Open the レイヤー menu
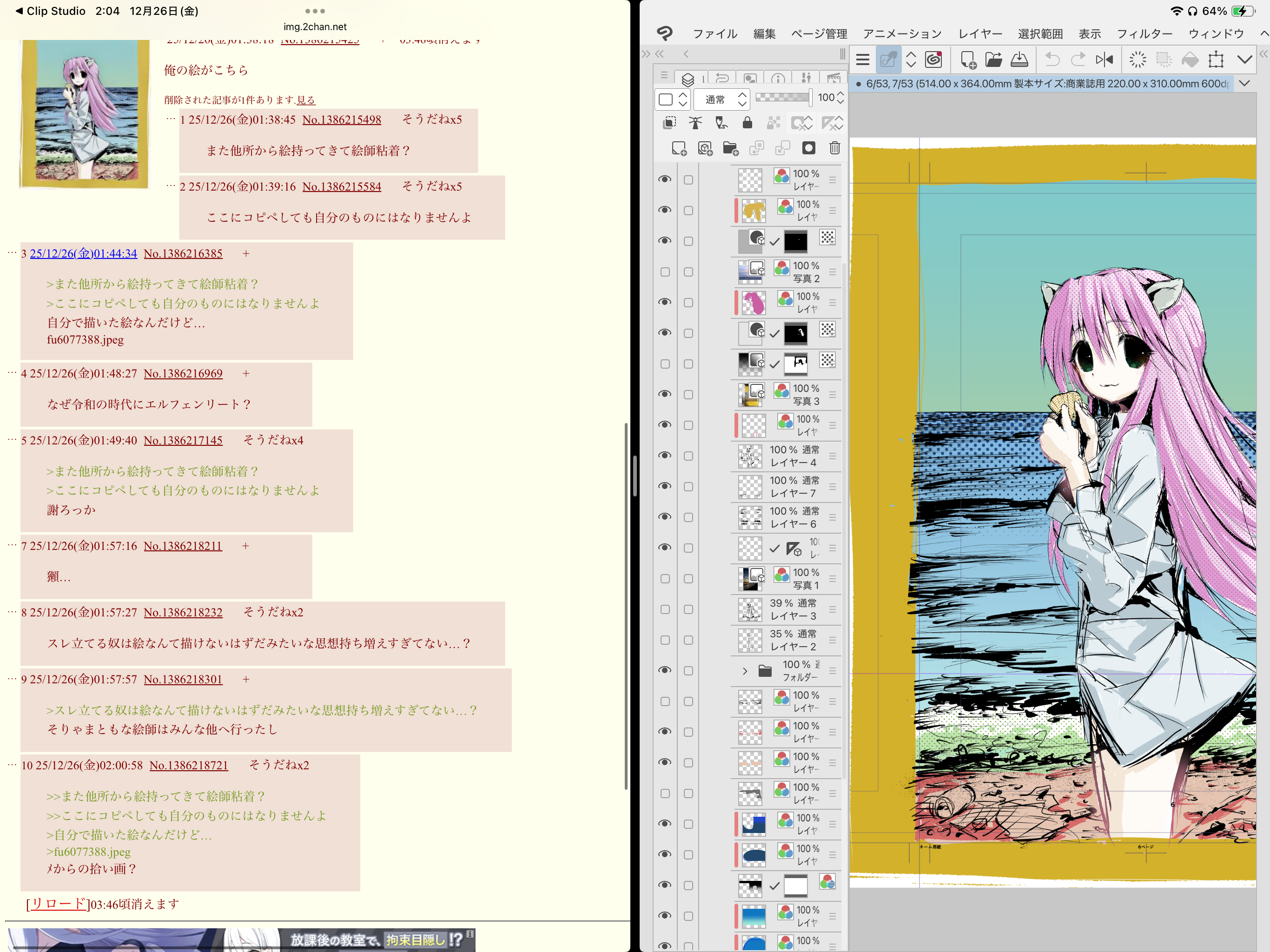 (979, 34)
